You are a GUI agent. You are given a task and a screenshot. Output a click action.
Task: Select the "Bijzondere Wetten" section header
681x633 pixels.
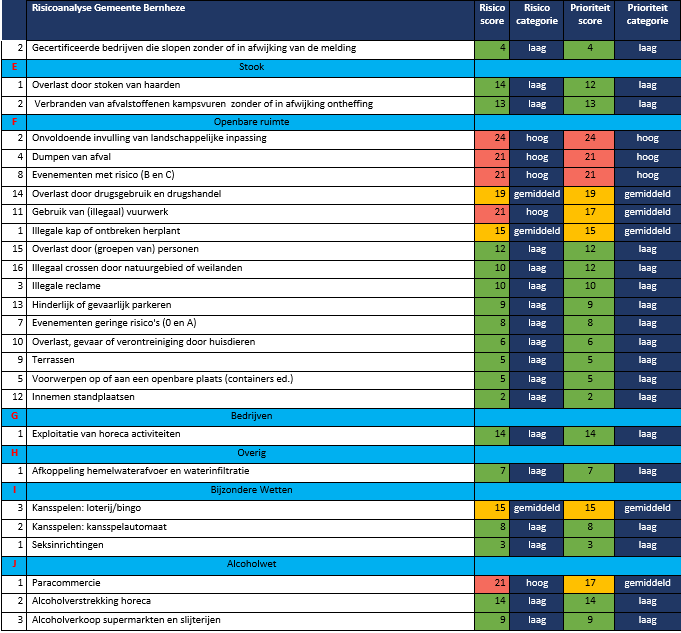click(x=252, y=490)
